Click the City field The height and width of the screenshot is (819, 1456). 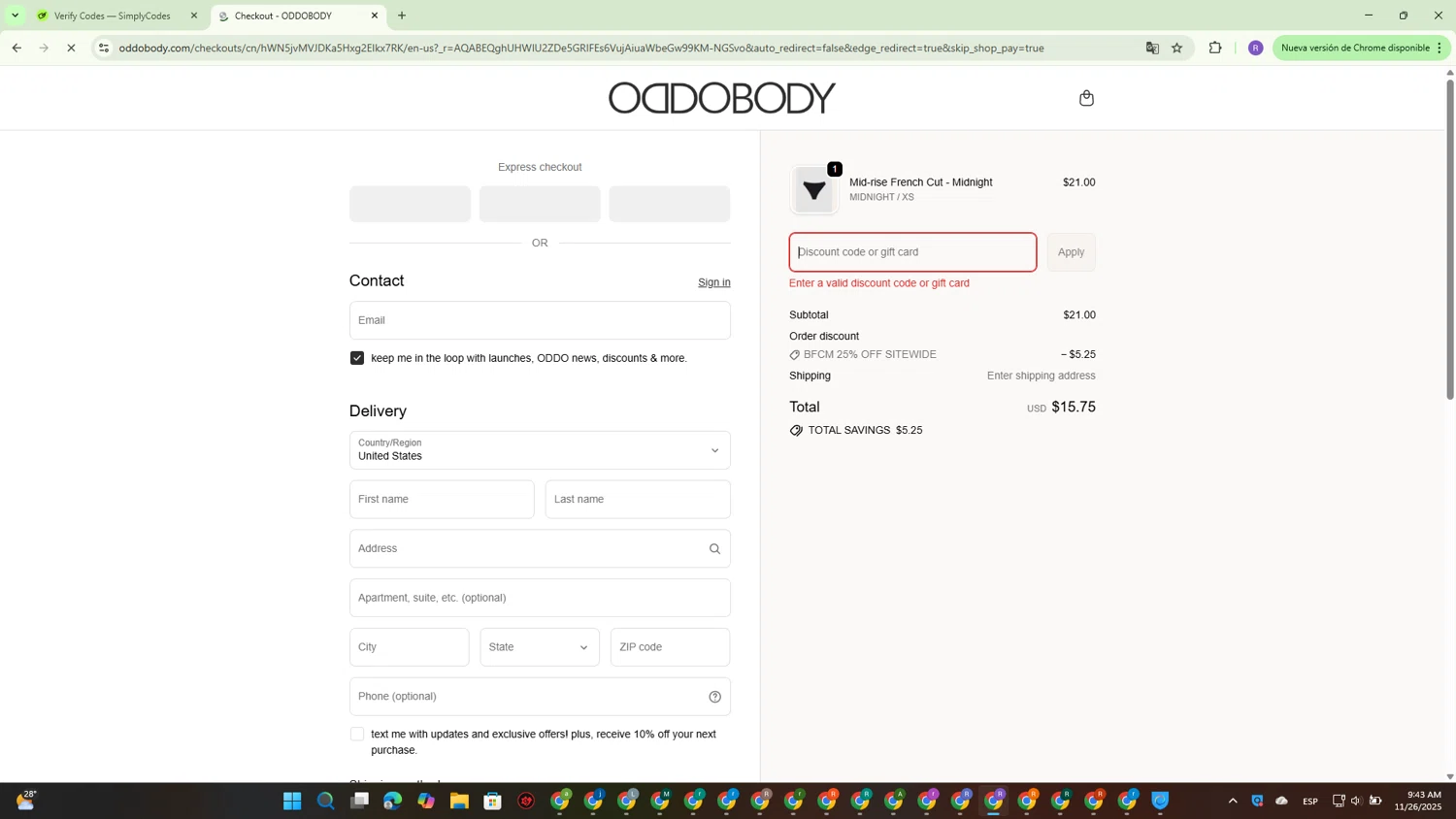click(409, 647)
